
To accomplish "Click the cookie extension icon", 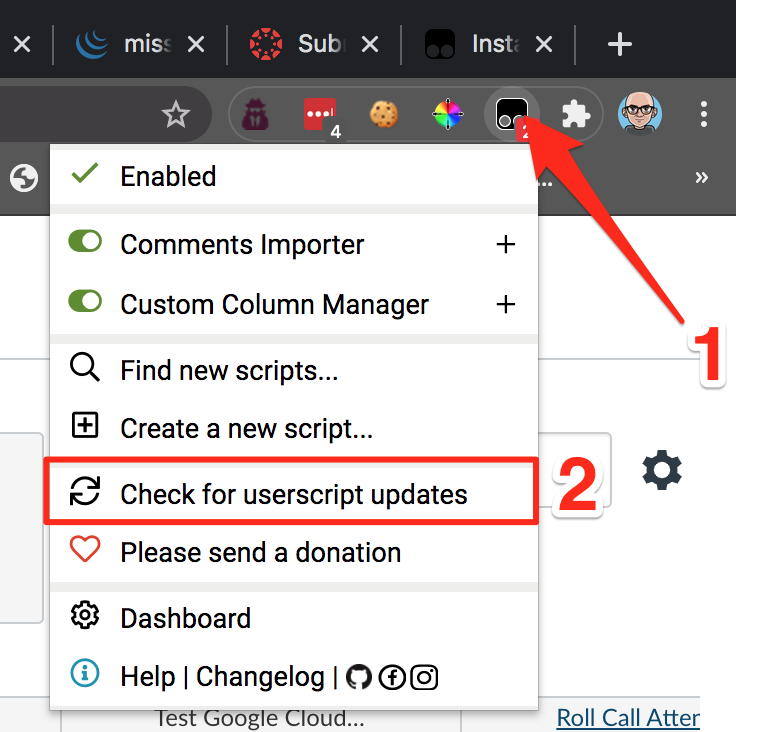I will 383,116.
